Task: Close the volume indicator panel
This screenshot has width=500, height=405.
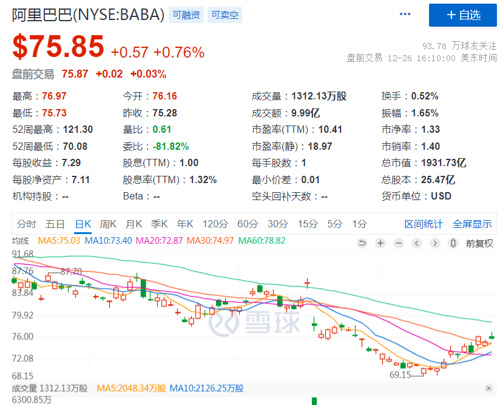Action: pos(489,388)
